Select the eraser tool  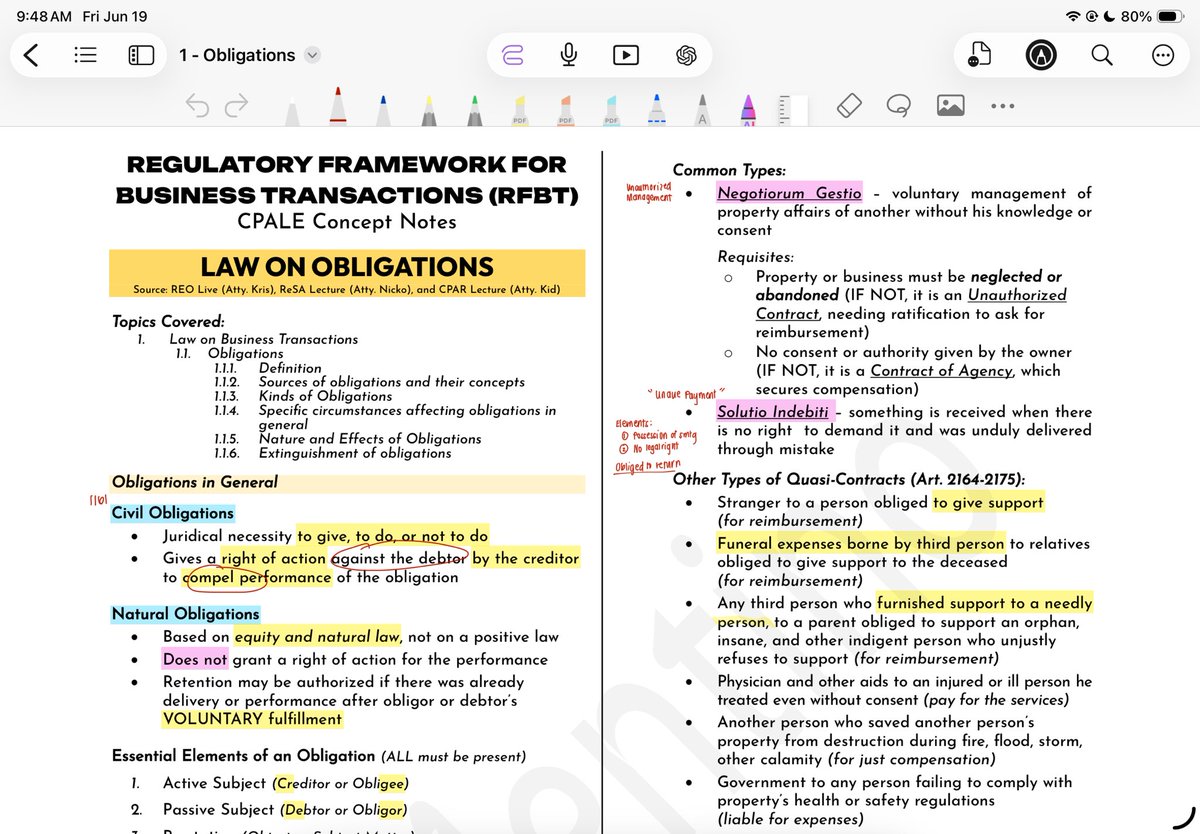pyautogui.click(x=848, y=105)
